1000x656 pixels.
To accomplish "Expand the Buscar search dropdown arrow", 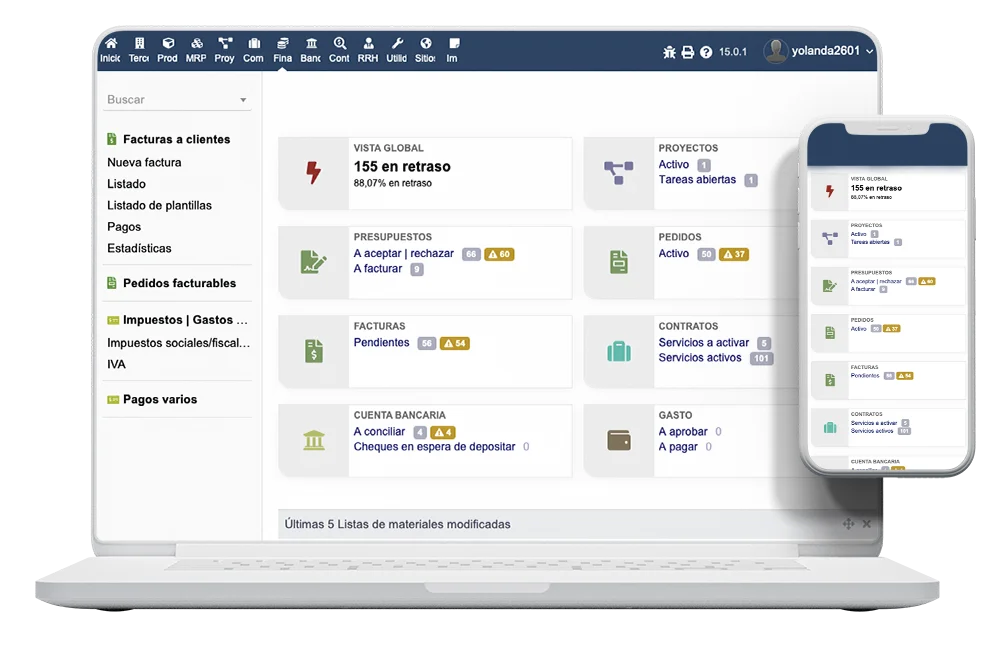I will coord(243,100).
